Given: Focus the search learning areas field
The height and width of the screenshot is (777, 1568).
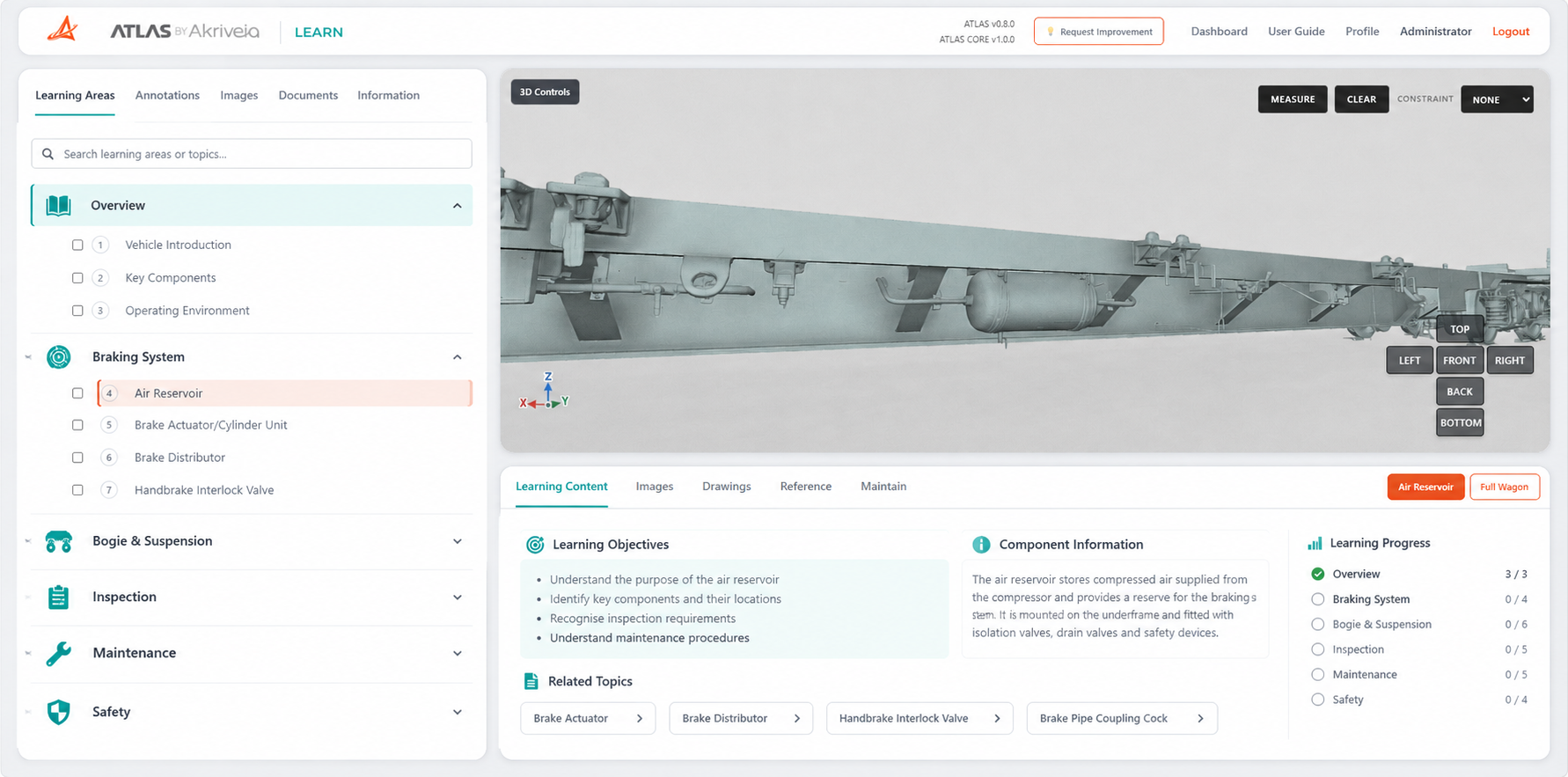Looking at the screenshot, I should pyautogui.click(x=252, y=154).
